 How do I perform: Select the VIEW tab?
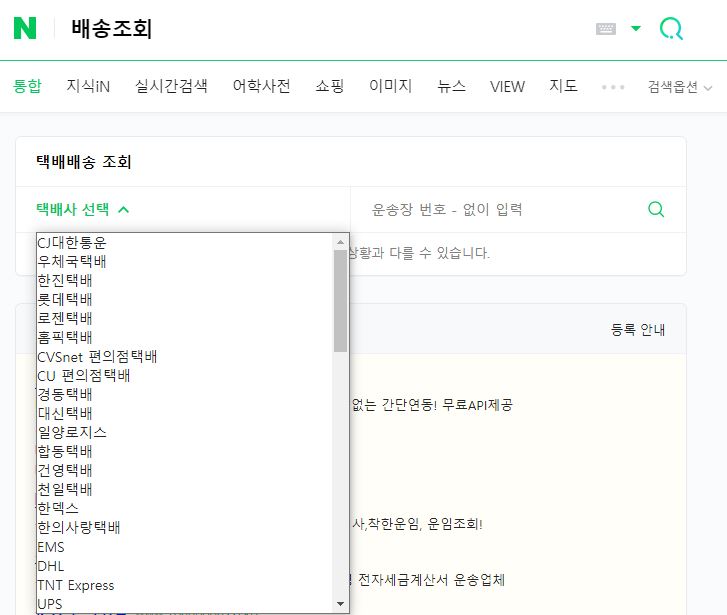[x=507, y=86]
